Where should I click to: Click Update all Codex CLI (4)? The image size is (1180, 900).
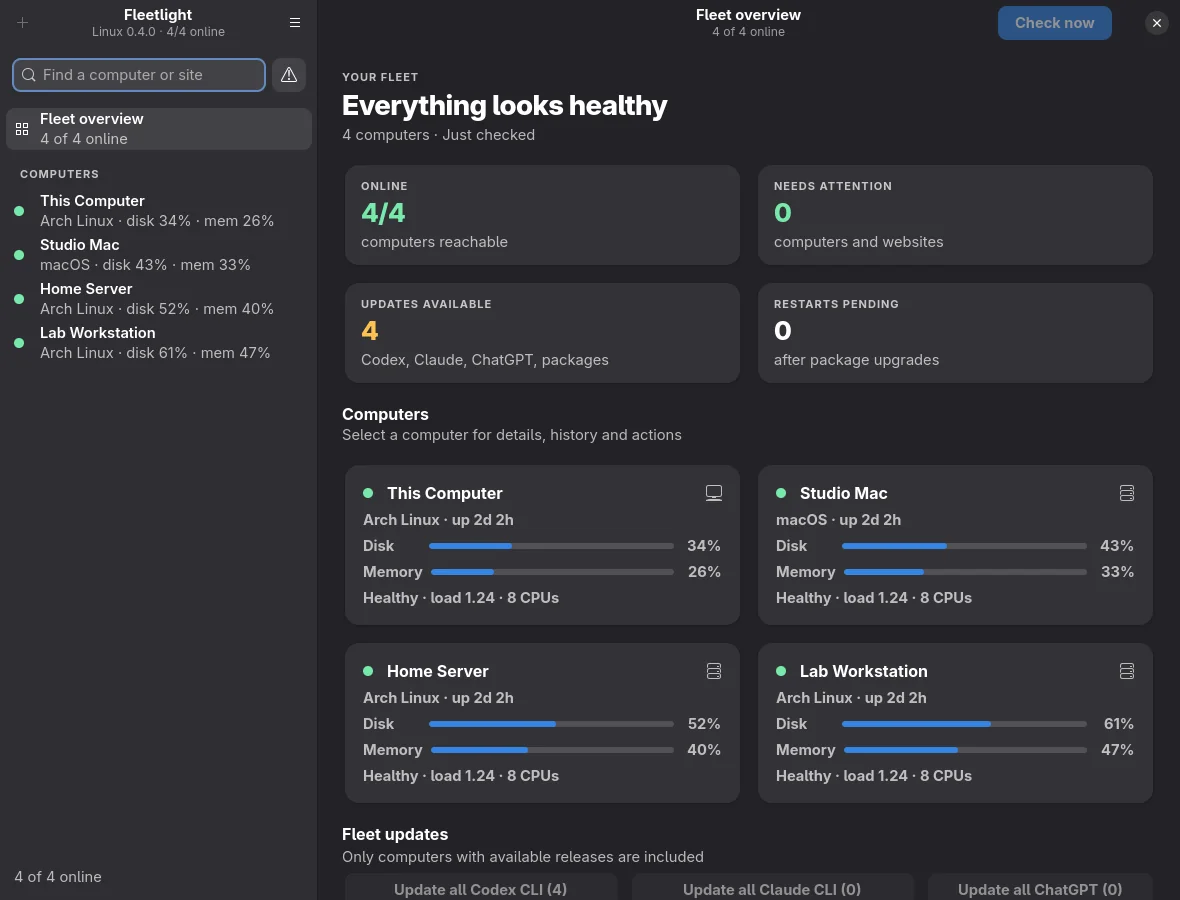click(x=481, y=888)
